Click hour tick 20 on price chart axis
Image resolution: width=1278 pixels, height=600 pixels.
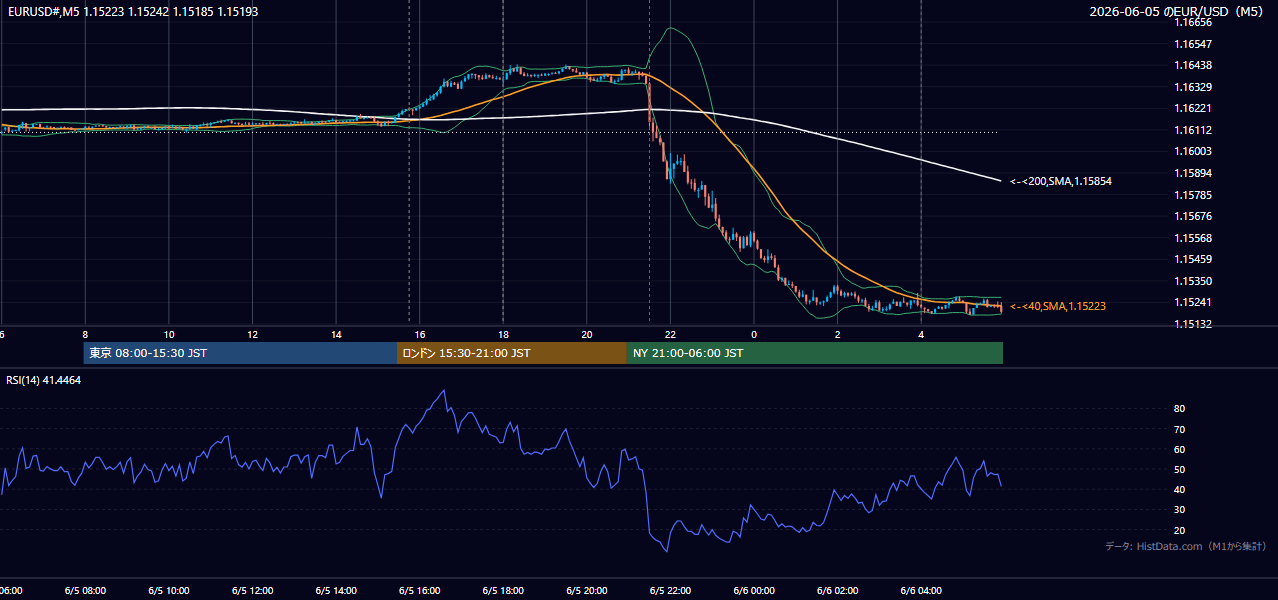(x=587, y=335)
